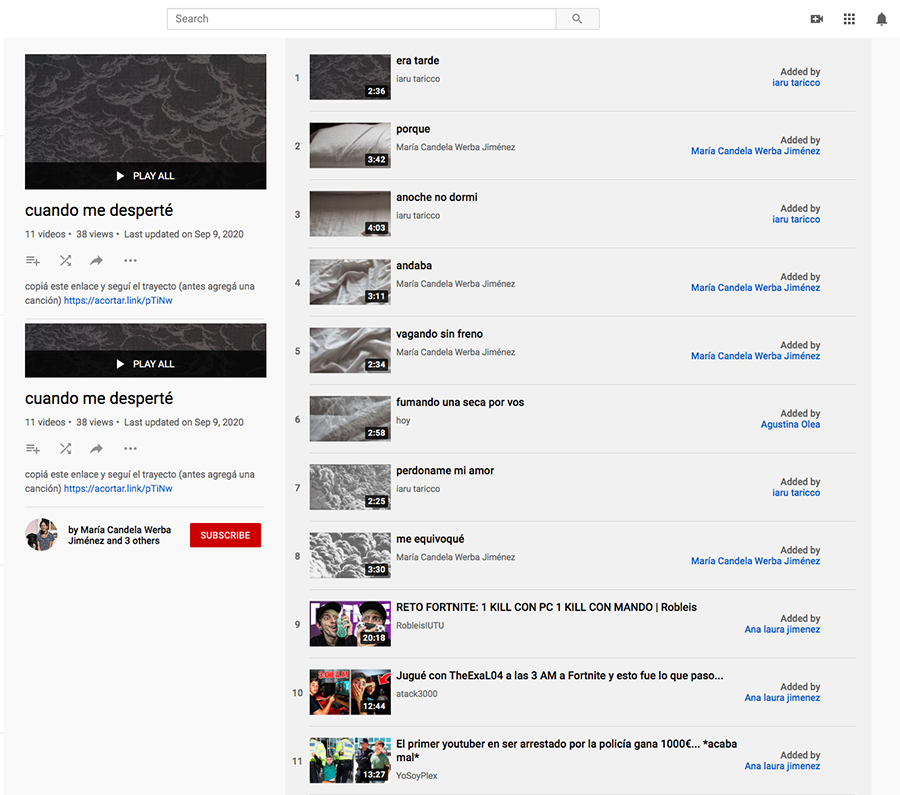Open more options ellipsis in lower panel
The width and height of the screenshot is (900, 795).
click(130, 449)
